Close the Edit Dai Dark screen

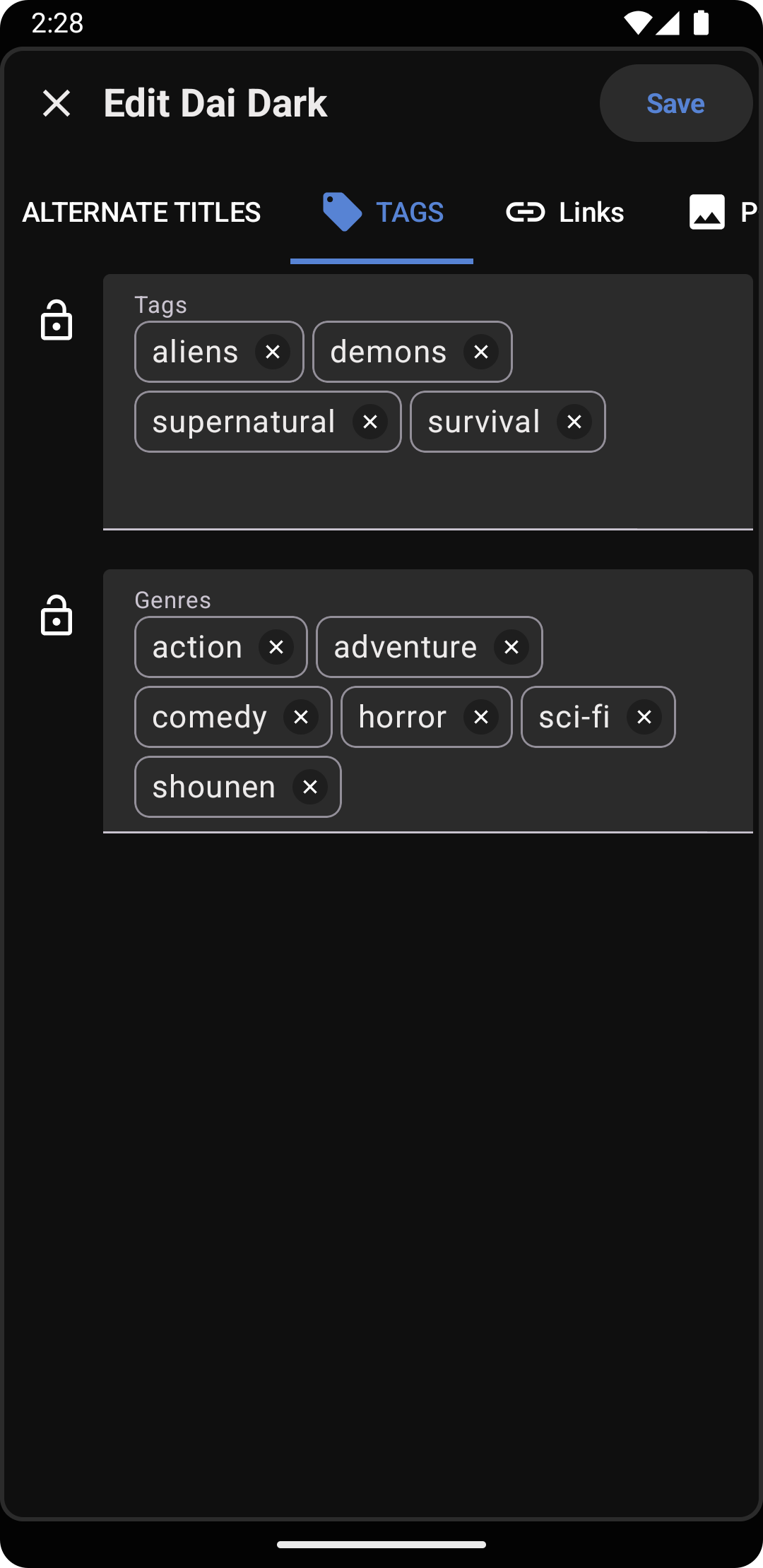point(57,103)
